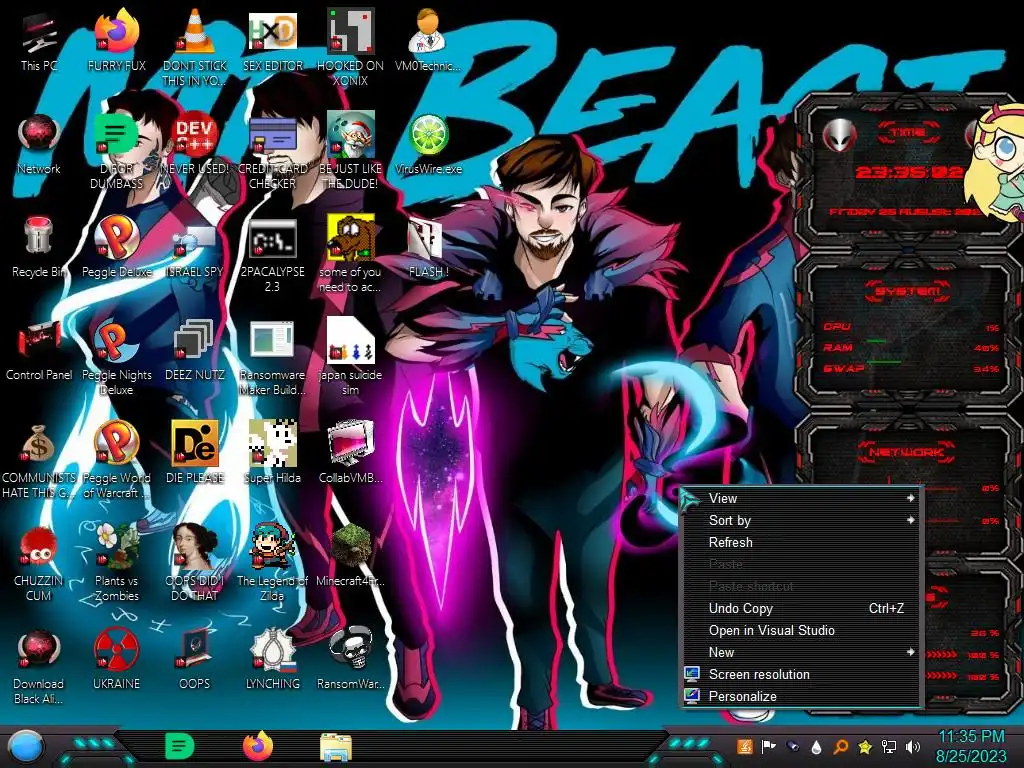This screenshot has width=1024, height=768.
Task: Open File Explorer from the taskbar
Action: click(336, 747)
